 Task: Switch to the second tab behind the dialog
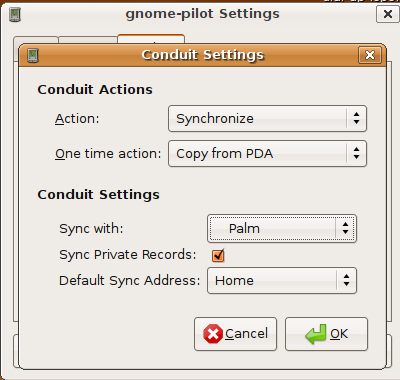(x=88, y=40)
